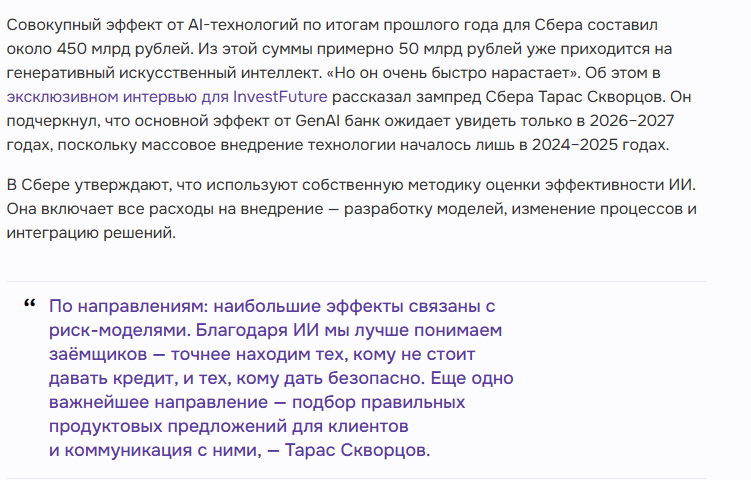The height and width of the screenshot is (480, 751).
Task: Click the word InvestFuture in the purple link
Action: [280, 97]
